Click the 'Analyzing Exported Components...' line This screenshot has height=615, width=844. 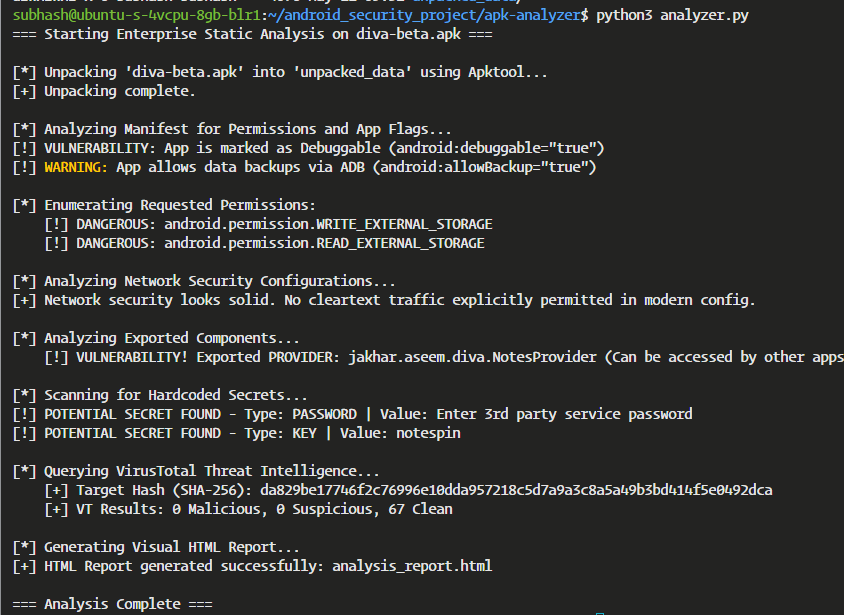pos(156,338)
